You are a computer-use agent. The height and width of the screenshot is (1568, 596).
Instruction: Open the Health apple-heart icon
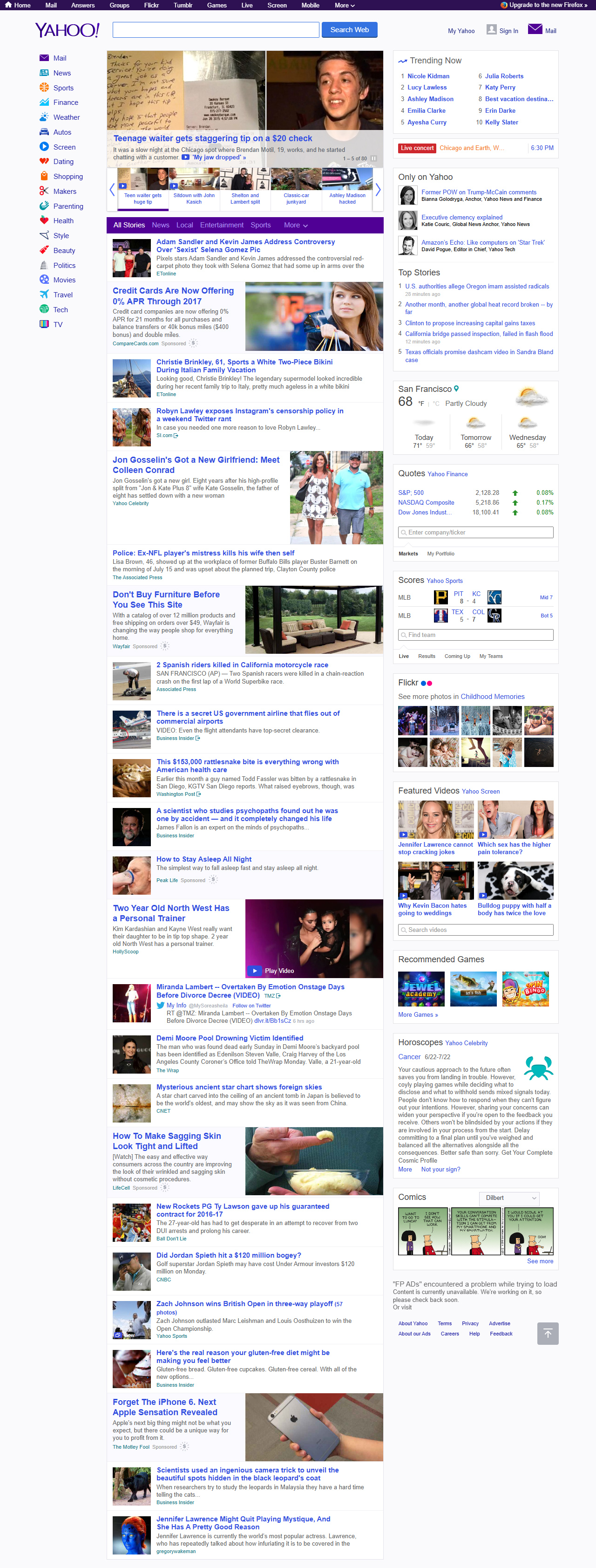click(x=44, y=220)
